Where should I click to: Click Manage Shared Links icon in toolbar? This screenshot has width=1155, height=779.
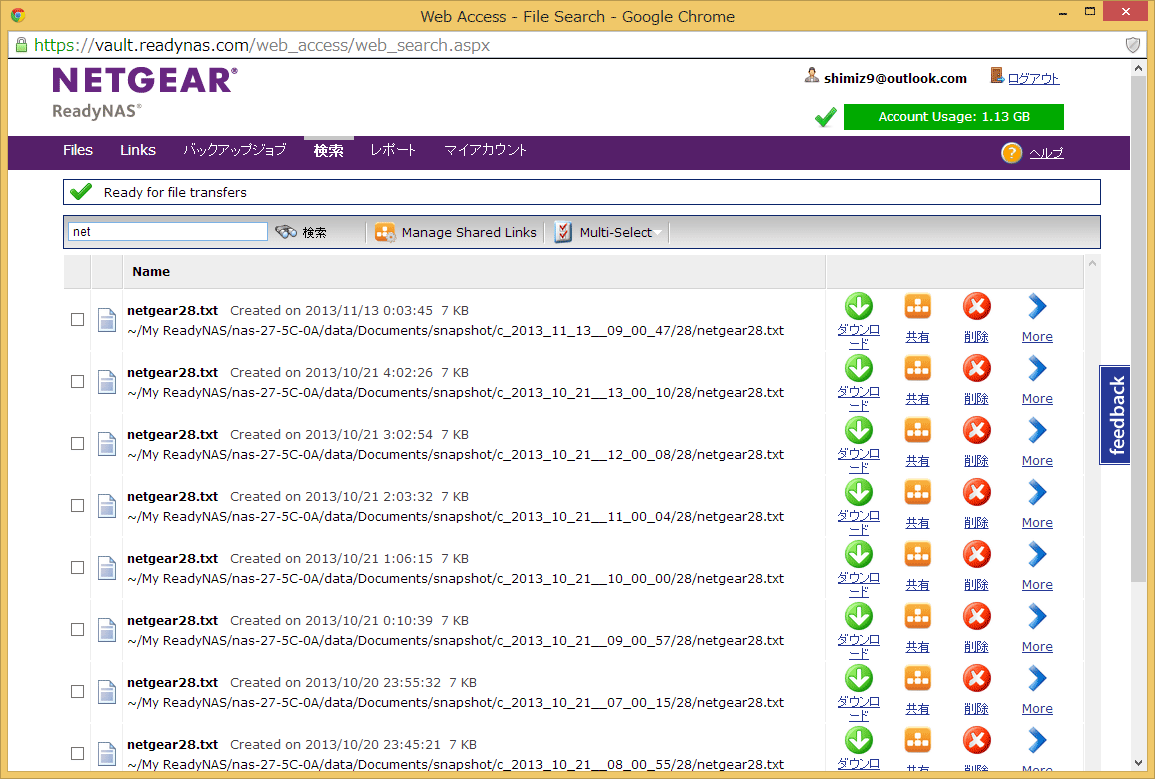tap(385, 232)
